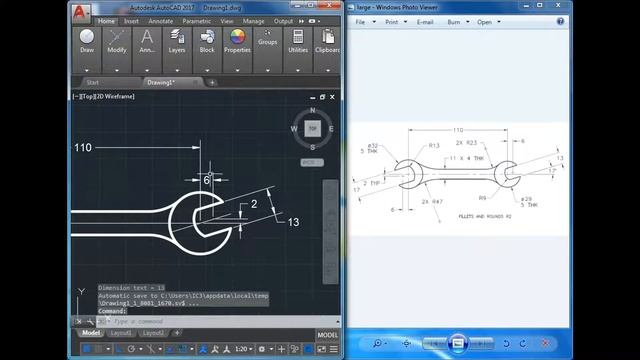Image resolution: width=640 pixels, height=360 pixels.
Task: Open Photo Viewer zoom magnifier control
Action: pos(379,343)
